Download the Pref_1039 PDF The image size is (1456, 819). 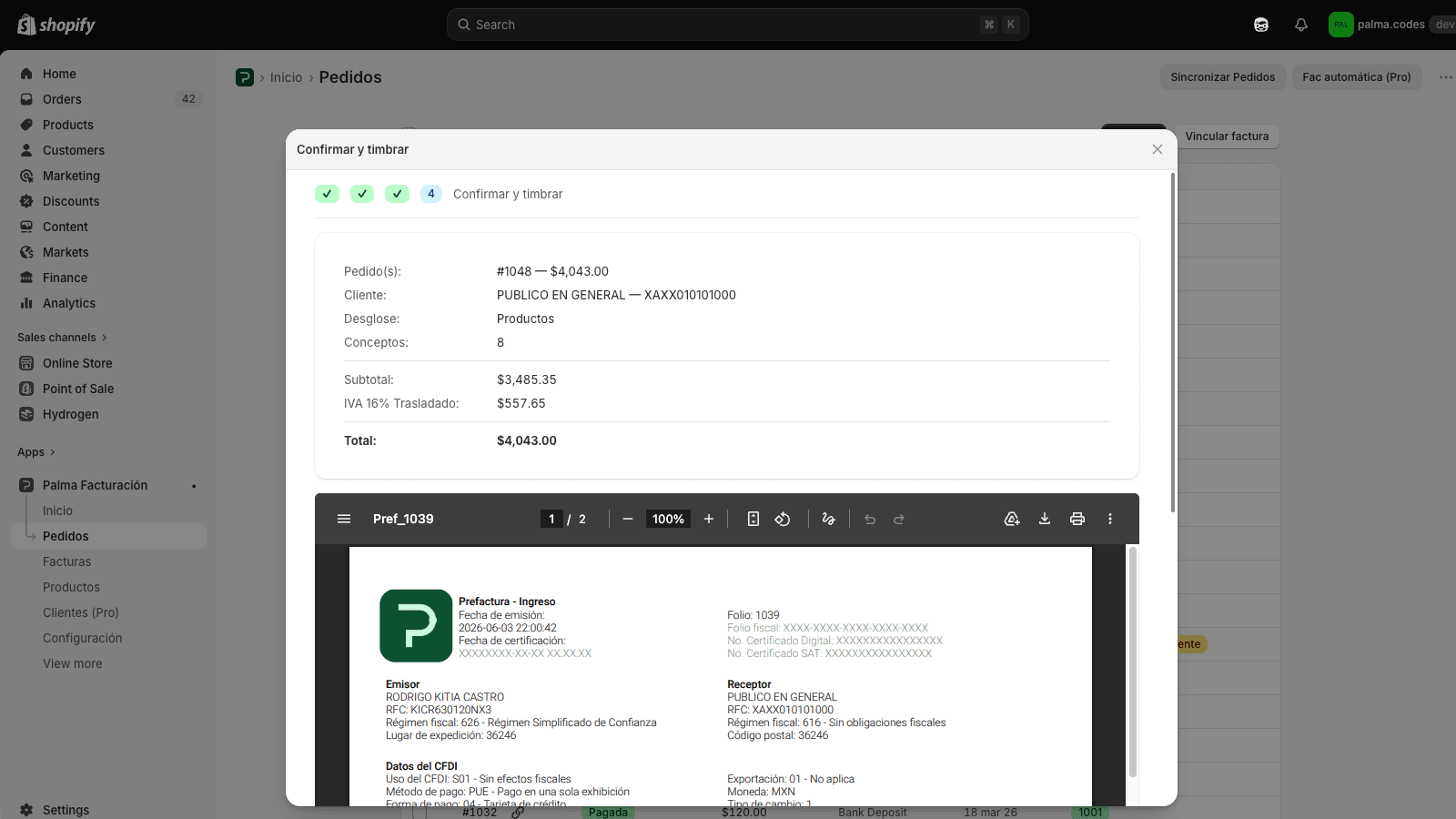coord(1045,519)
